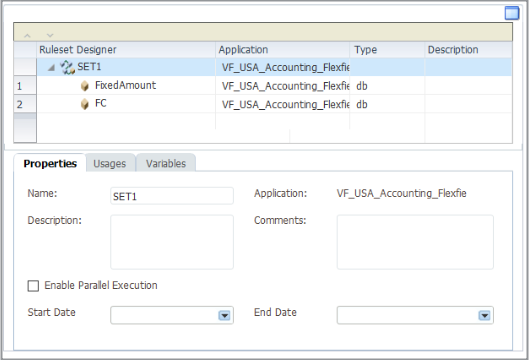Click the Name input field
The height and width of the screenshot is (360, 529).
172,196
